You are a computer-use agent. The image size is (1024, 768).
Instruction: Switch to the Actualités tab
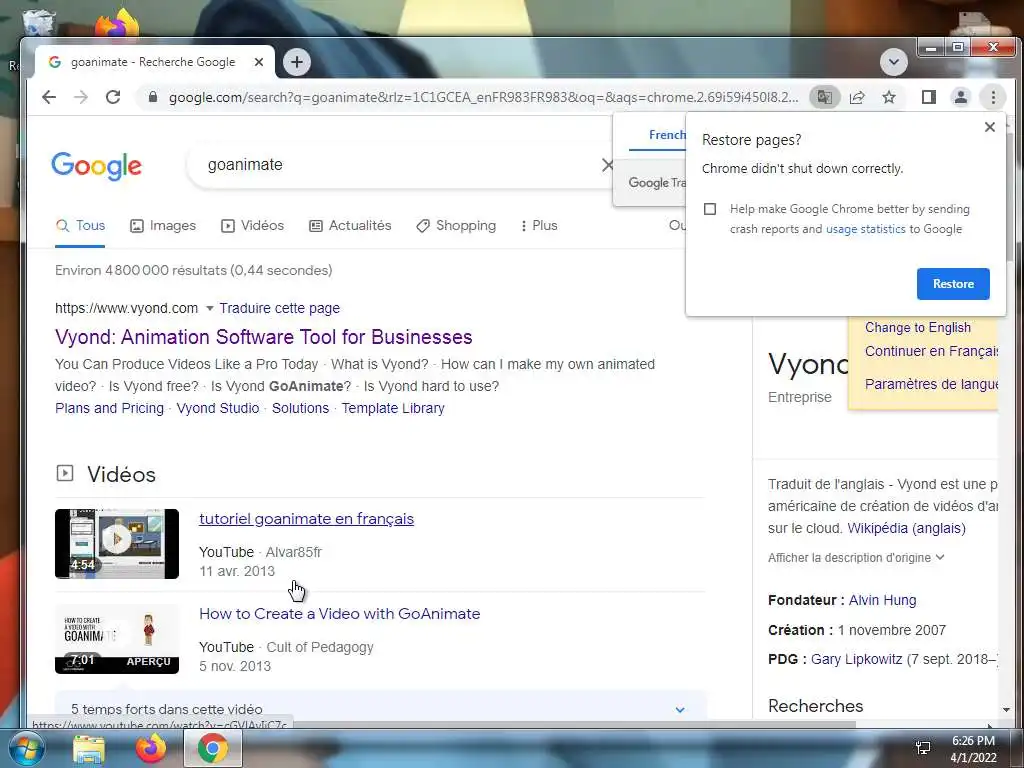350,226
